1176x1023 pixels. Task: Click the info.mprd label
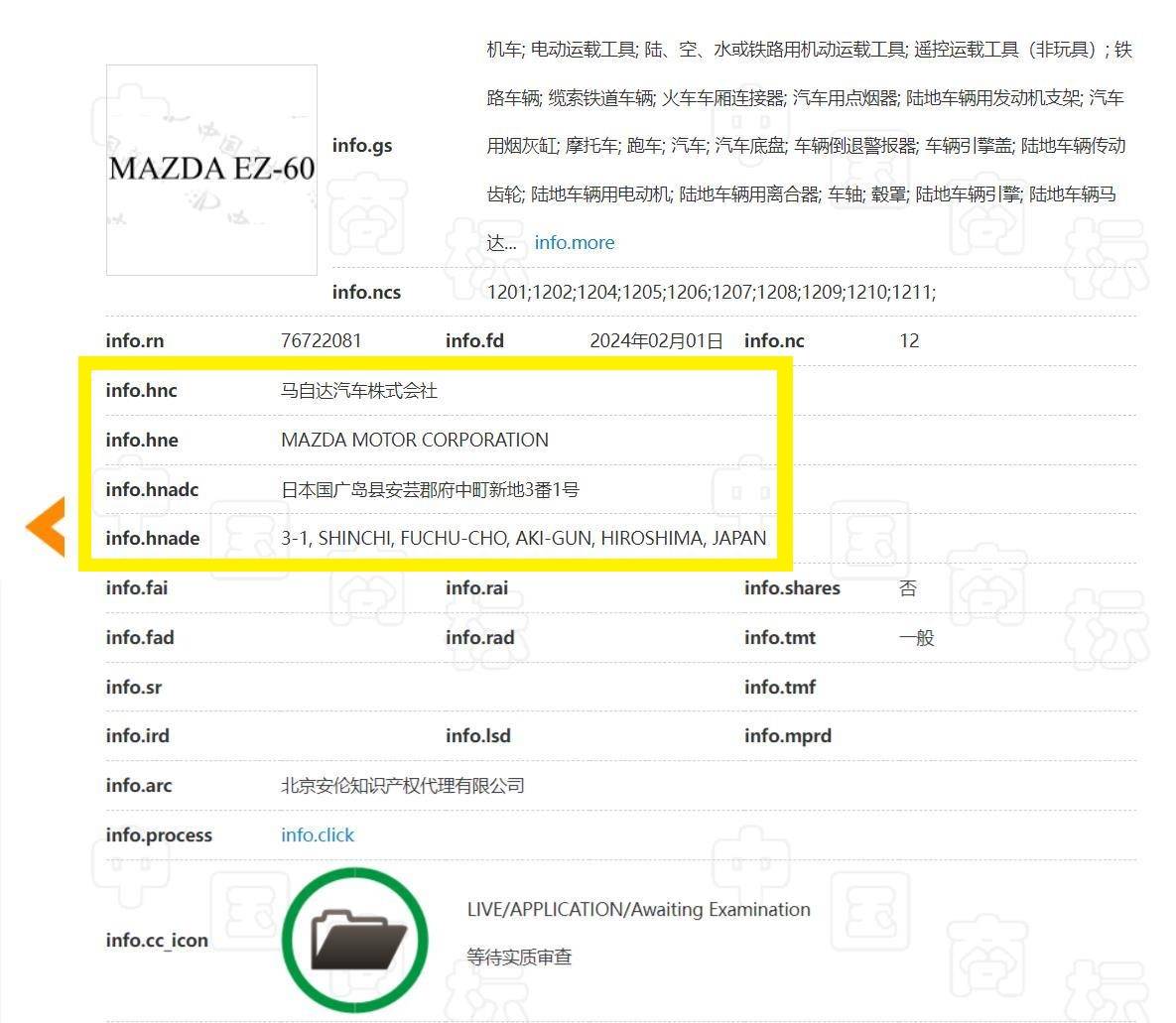pyautogui.click(x=788, y=736)
